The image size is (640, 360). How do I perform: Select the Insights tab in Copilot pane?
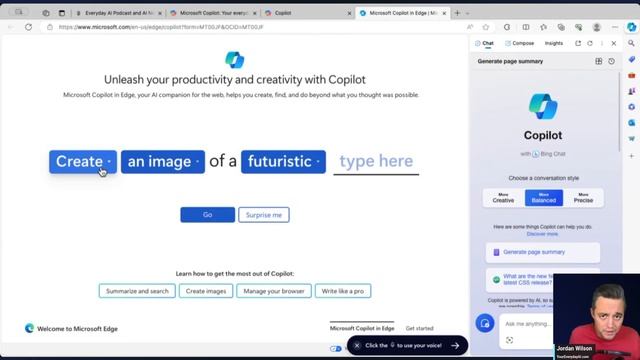click(x=553, y=43)
